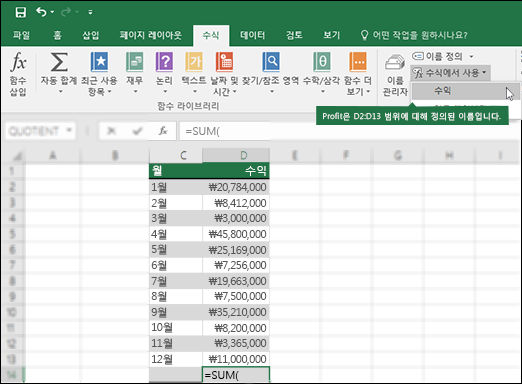The image size is (522, 384).
Task: Click the 함수 삽입 fx icon
Action: tap(18, 62)
